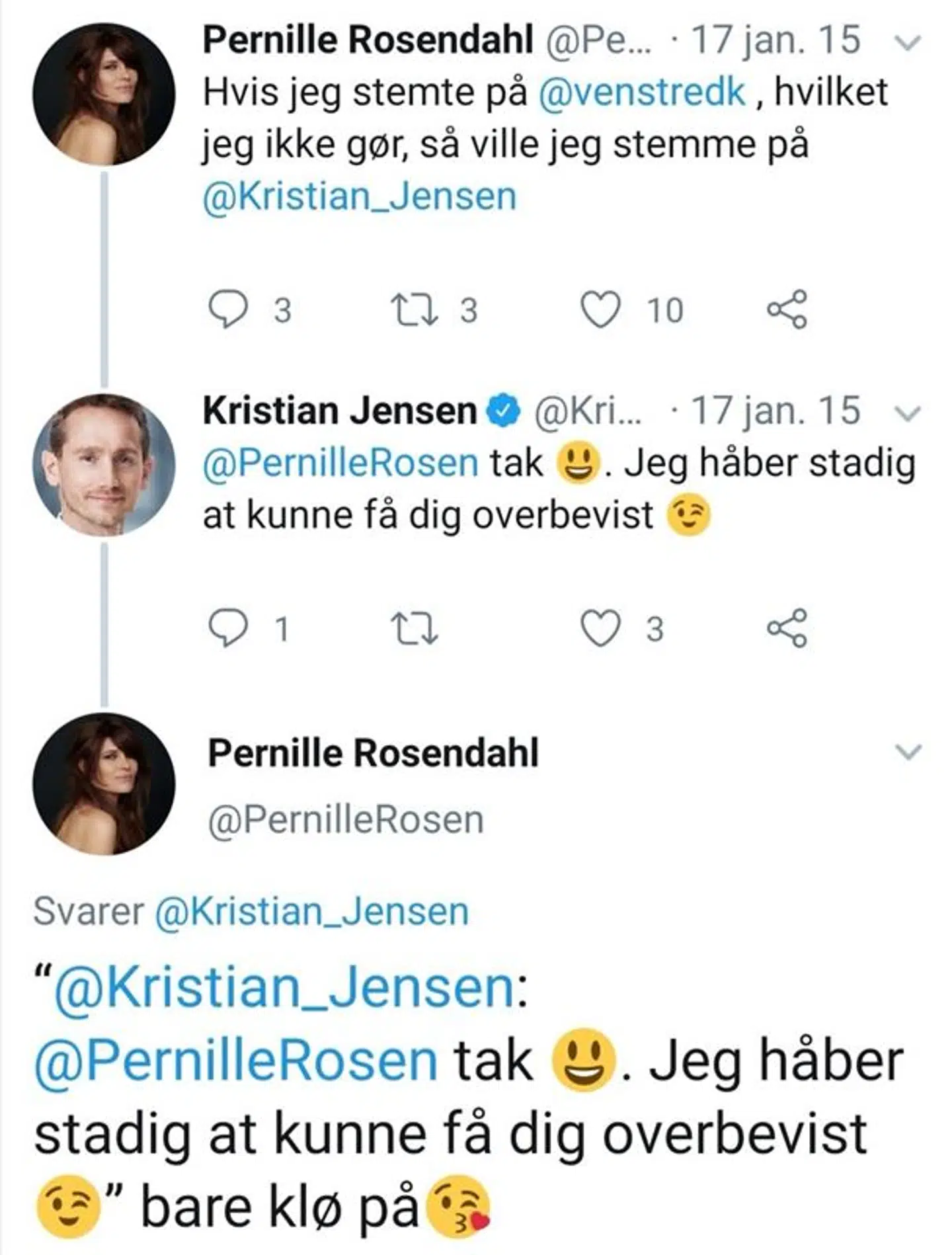Image resolution: width=952 pixels, height=1255 pixels.
Task: Expand options chevron on first tweet
Action: pos(908,43)
